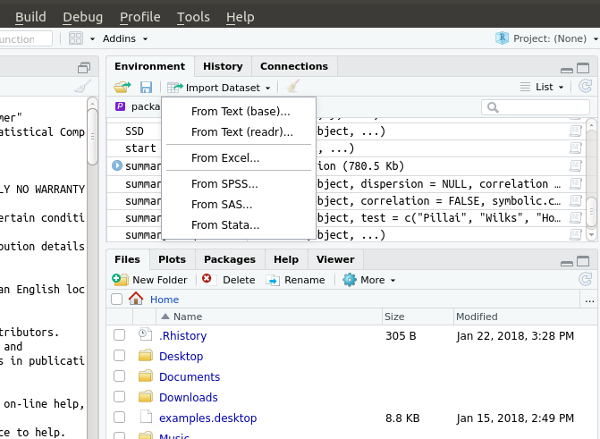Click the Home icon in file path
This screenshot has width=600, height=439.
(x=136, y=299)
